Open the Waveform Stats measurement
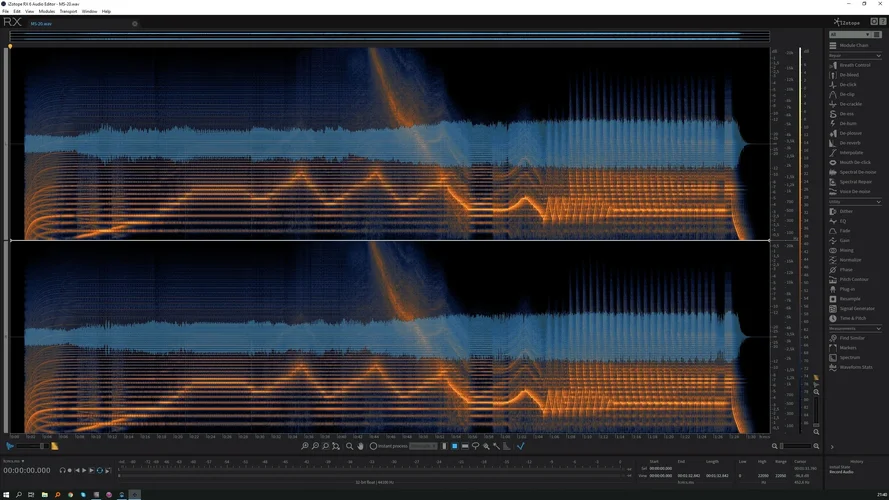Image resolution: width=889 pixels, height=500 pixels. (856, 367)
